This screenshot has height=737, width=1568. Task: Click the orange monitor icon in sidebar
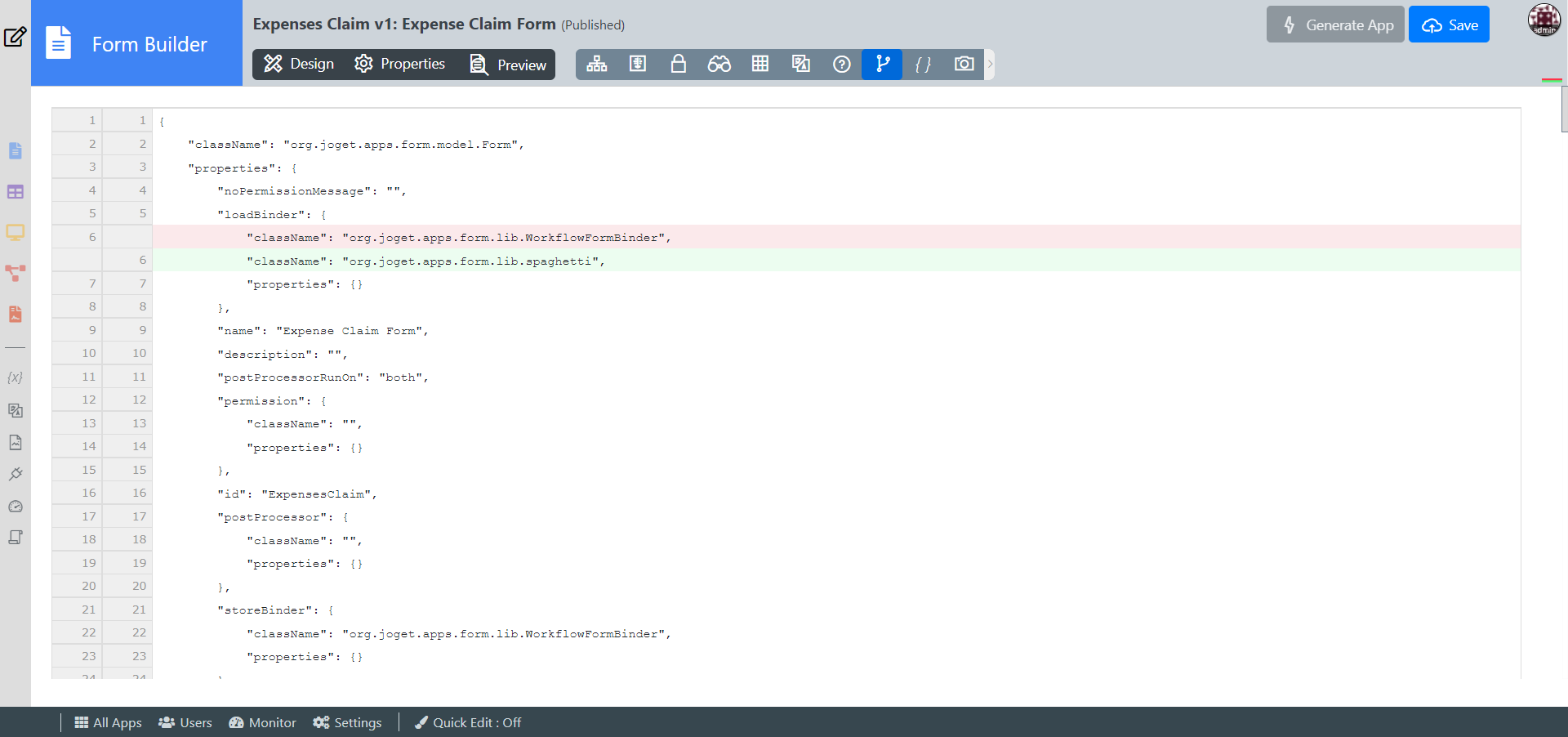click(x=16, y=232)
